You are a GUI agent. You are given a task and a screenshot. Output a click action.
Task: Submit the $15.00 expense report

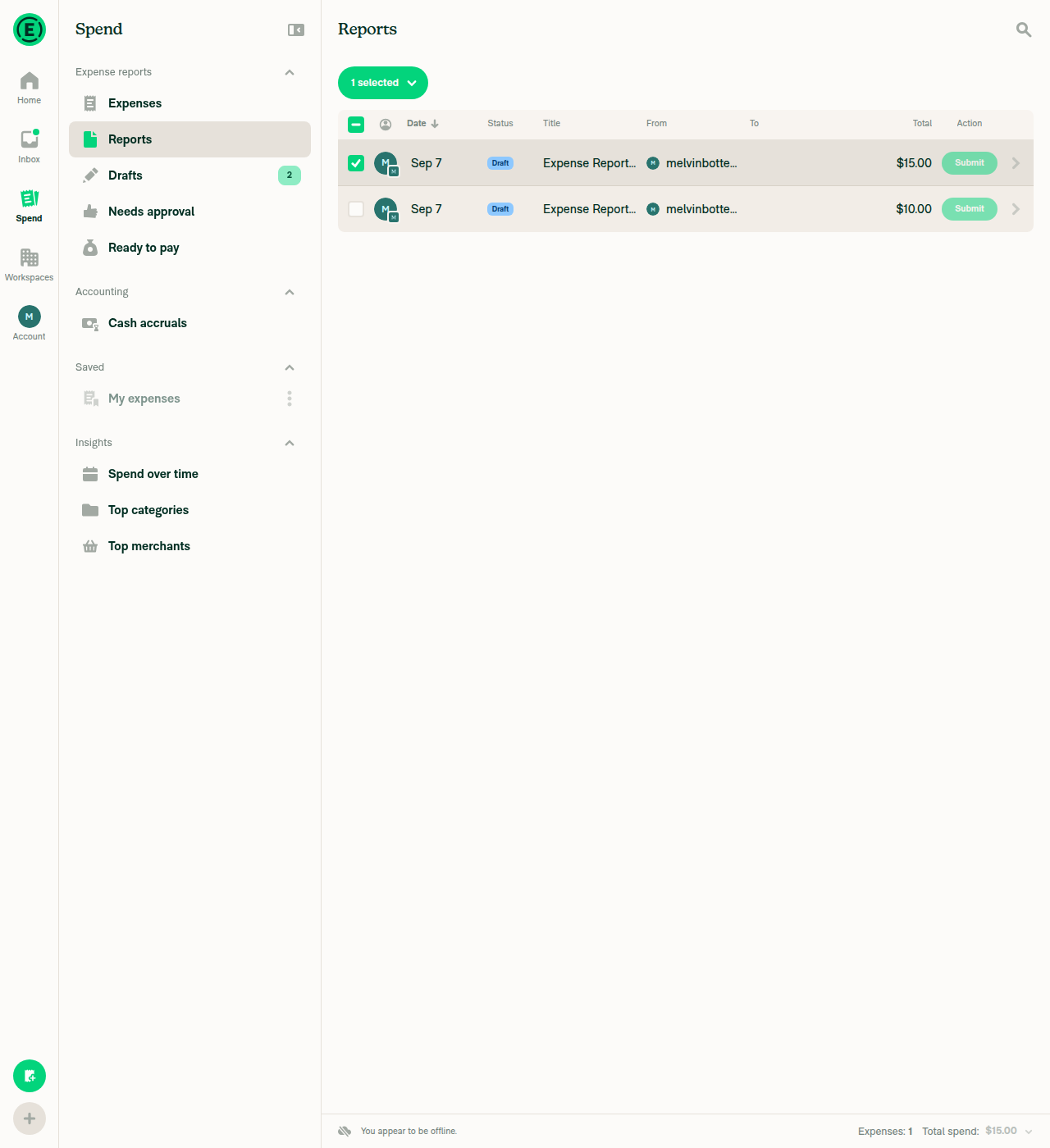[x=970, y=163]
